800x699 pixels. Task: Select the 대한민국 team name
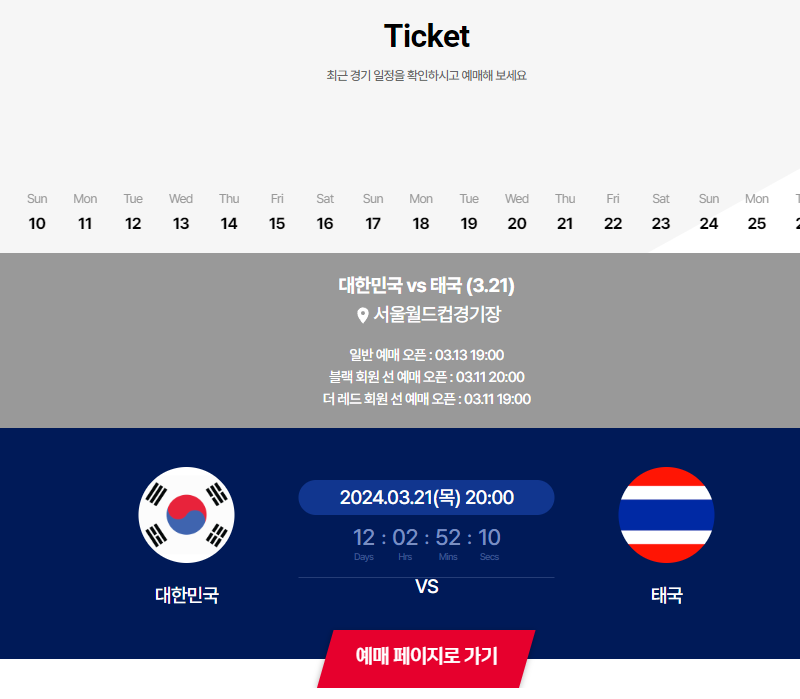pyautogui.click(x=186, y=595)
